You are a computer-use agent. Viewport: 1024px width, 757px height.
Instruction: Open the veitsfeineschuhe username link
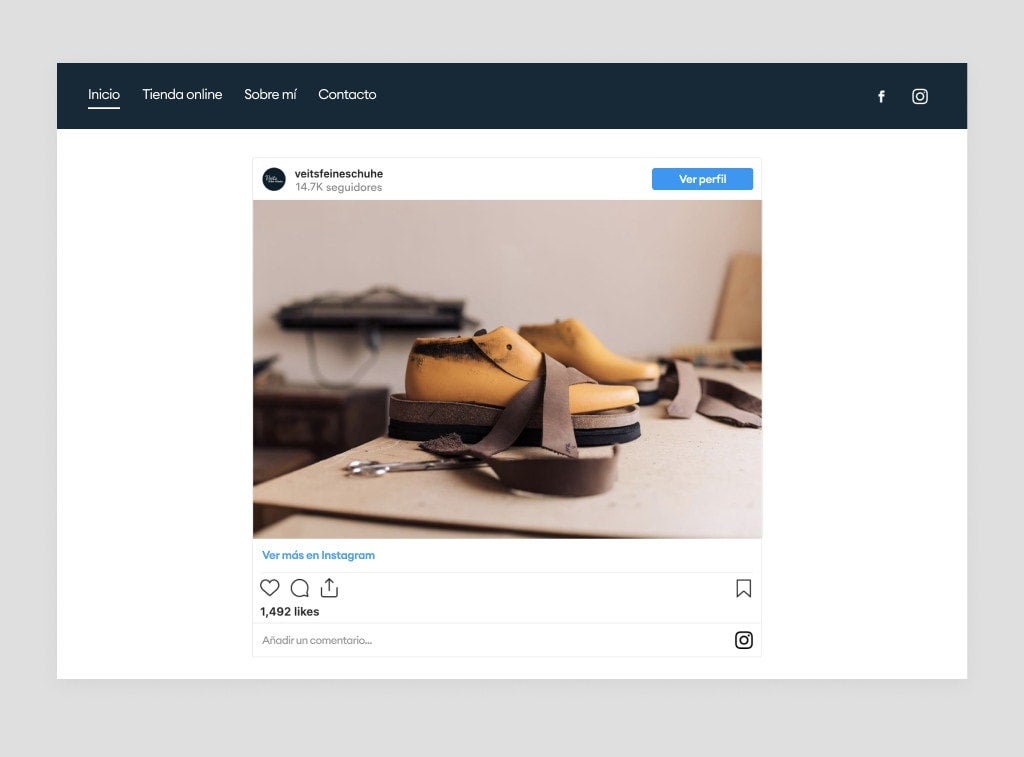[338, 174]
